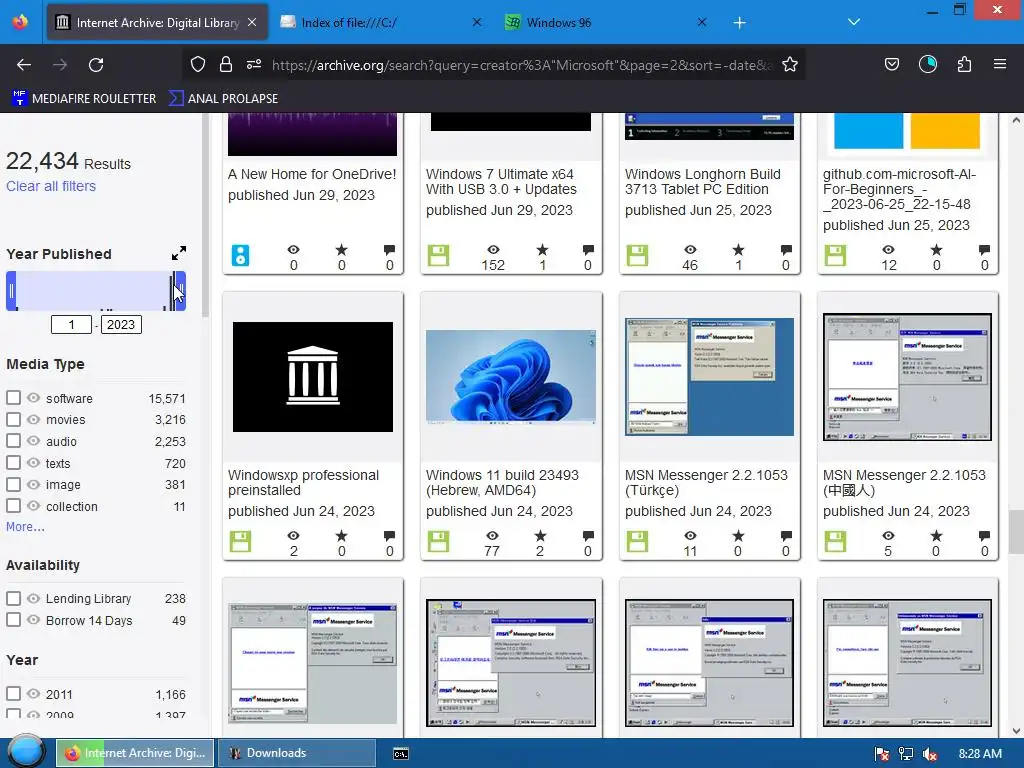1024x768 pixels.
Task: Open the Firefox extensions puzzle icon
Action: tap(964, 65)
